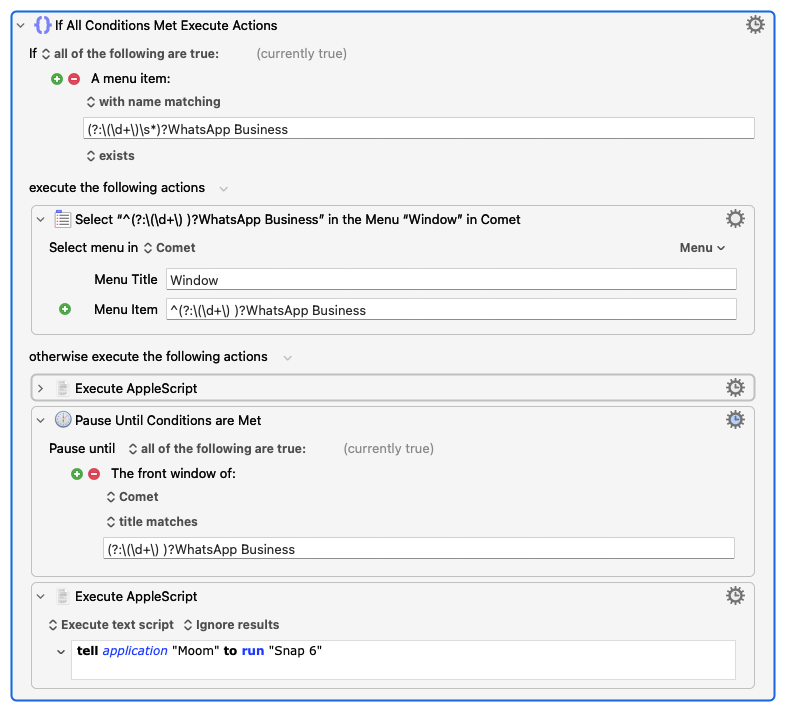Screen dimensions: 786x715
Task: Open the 'with name matching' popup
Action: pyautogui.click(x=153, y=101)
